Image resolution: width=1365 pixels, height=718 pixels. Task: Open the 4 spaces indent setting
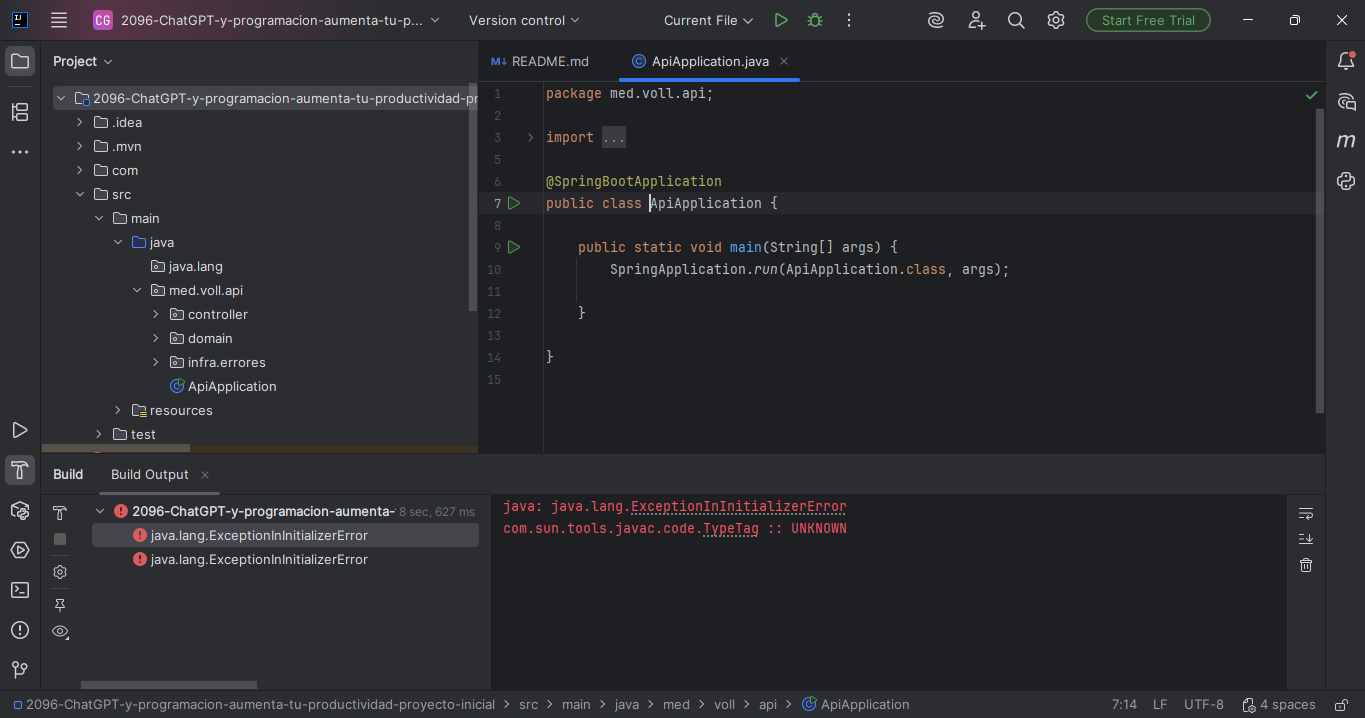(x=1280, y=704)
